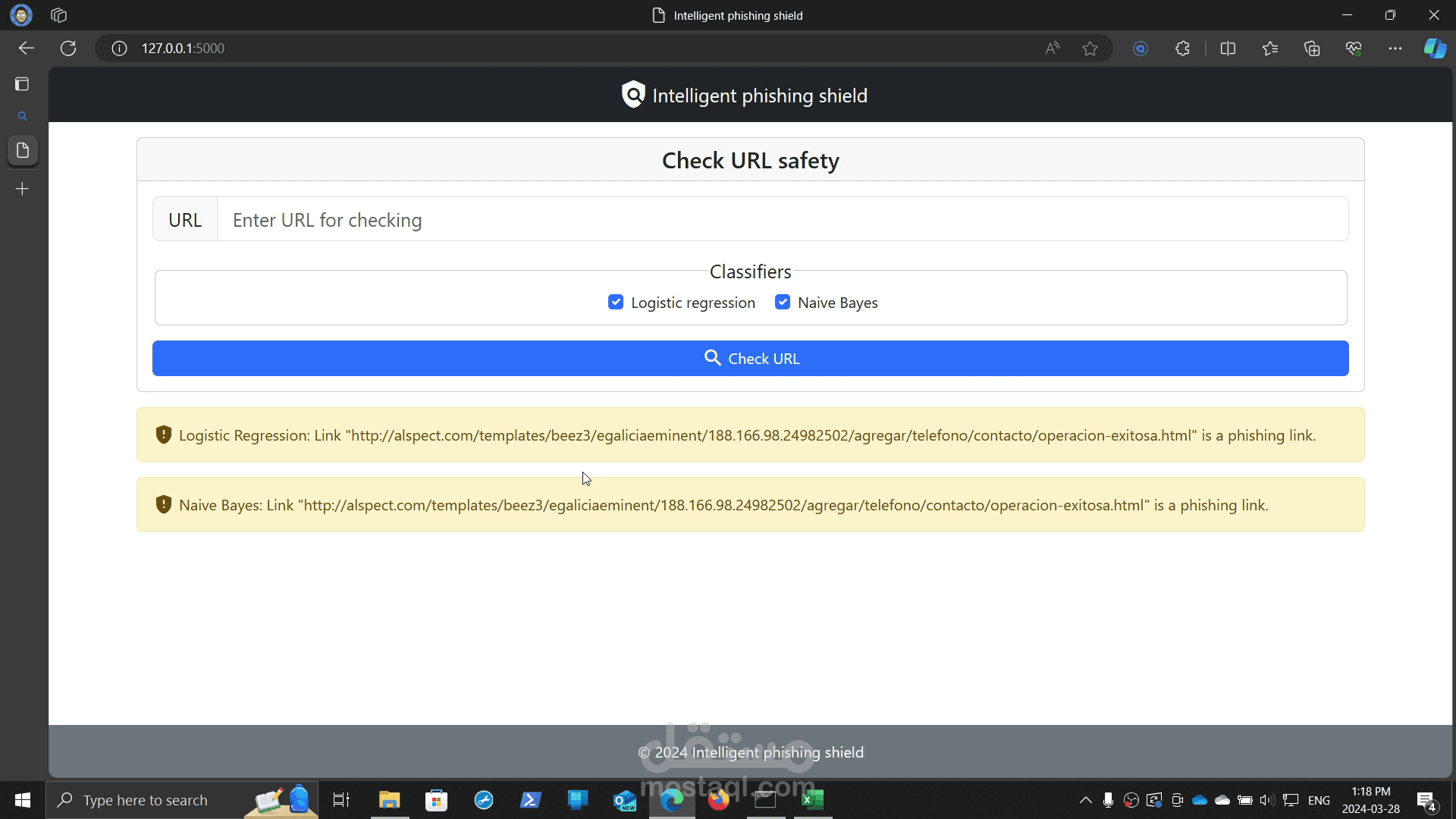Open Collections icon in toolbar
This screenshot has height=819, width=1456.
click(1312, 49)
